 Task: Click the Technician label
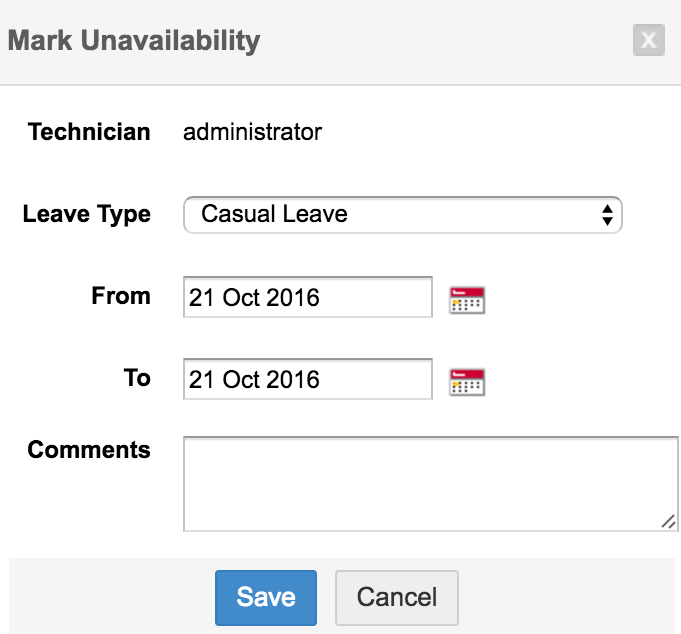[89, 132]
